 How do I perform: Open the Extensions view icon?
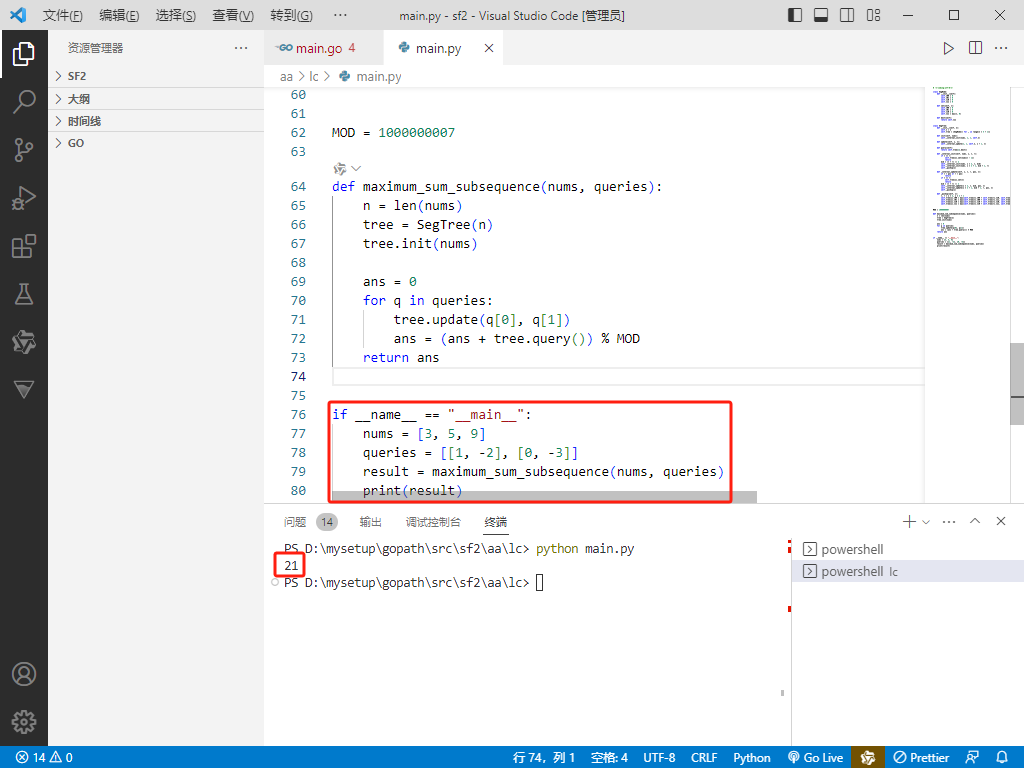click(x=24, y=246)
